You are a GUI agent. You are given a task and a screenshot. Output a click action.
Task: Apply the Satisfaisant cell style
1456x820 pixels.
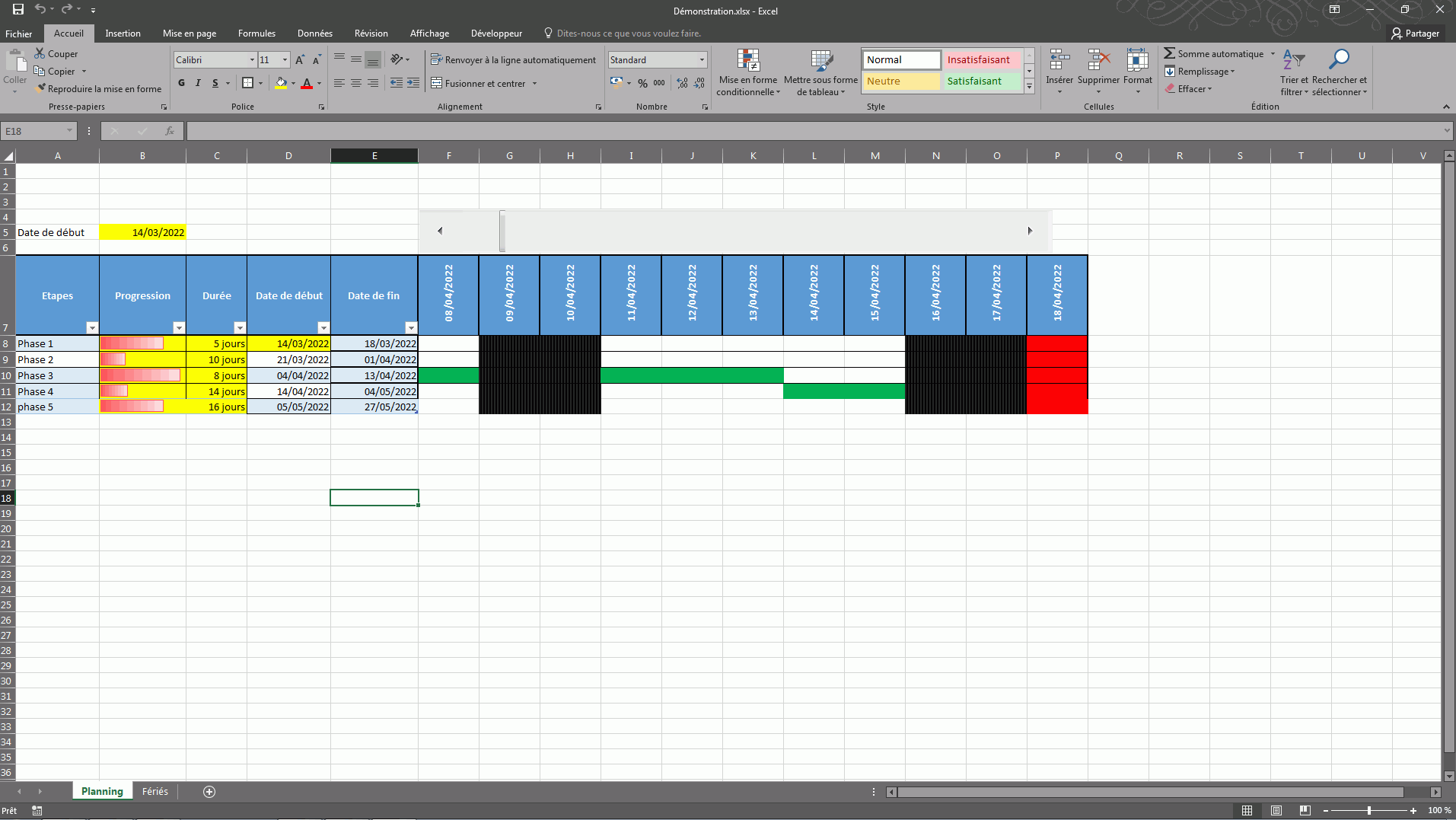click(981, 81)
